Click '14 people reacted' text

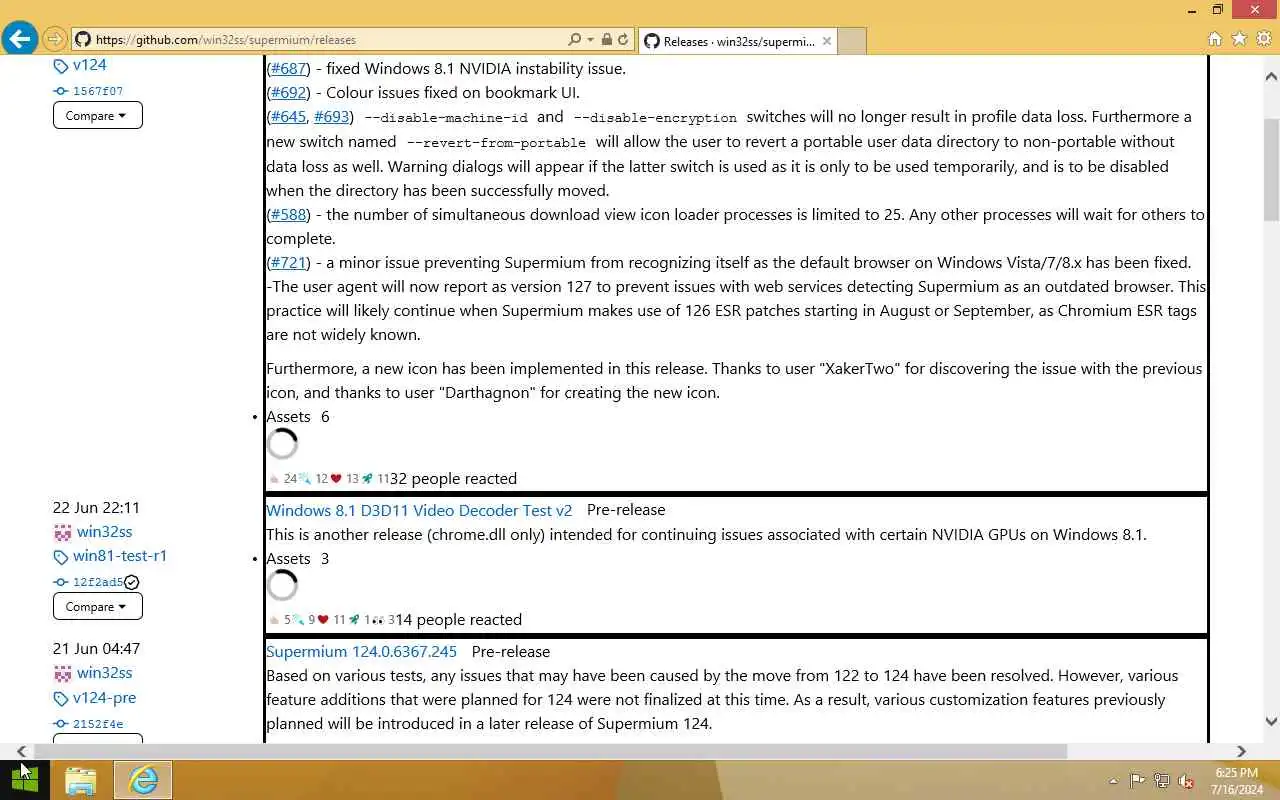point(458,619)
